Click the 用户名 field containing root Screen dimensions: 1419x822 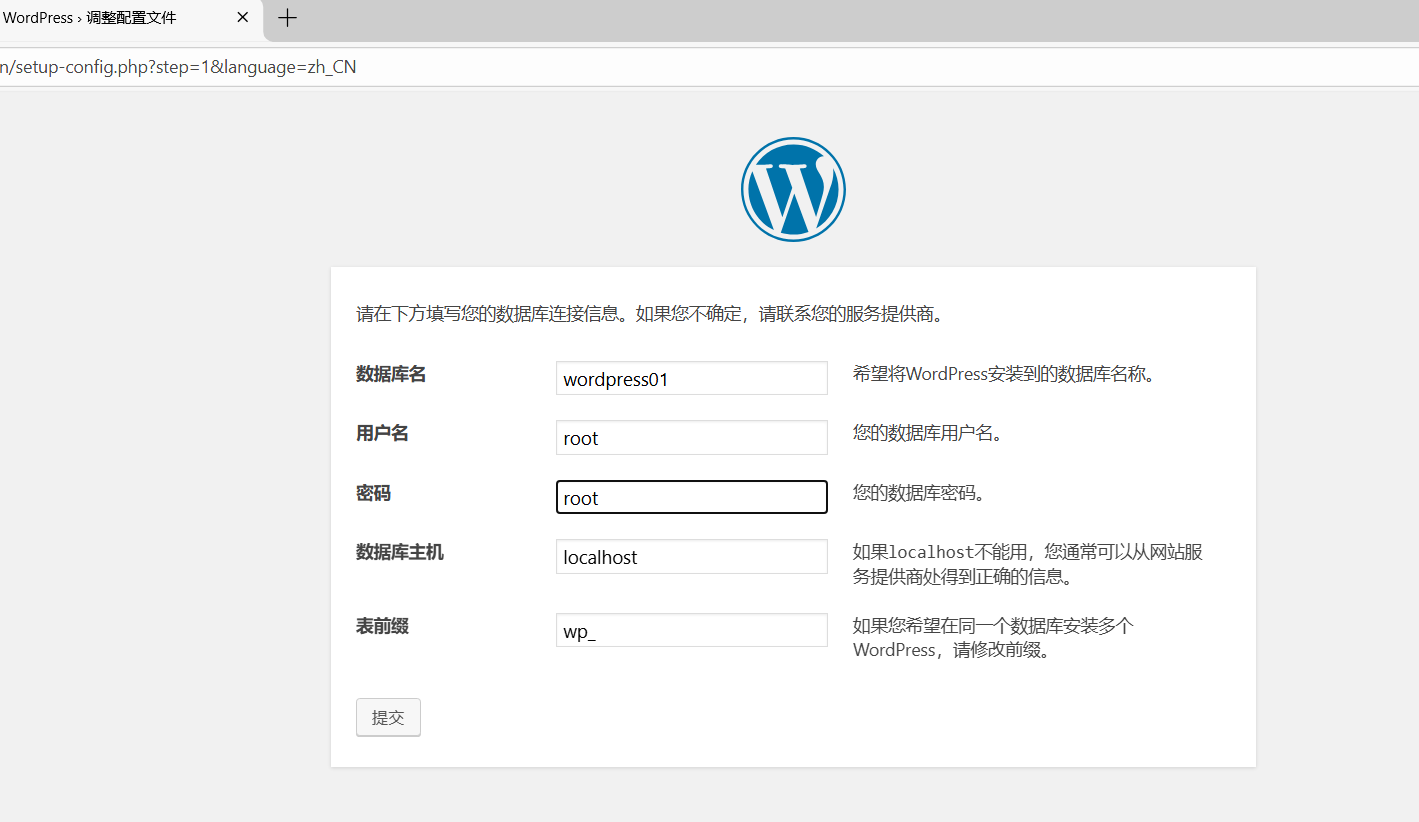[692, 437]
